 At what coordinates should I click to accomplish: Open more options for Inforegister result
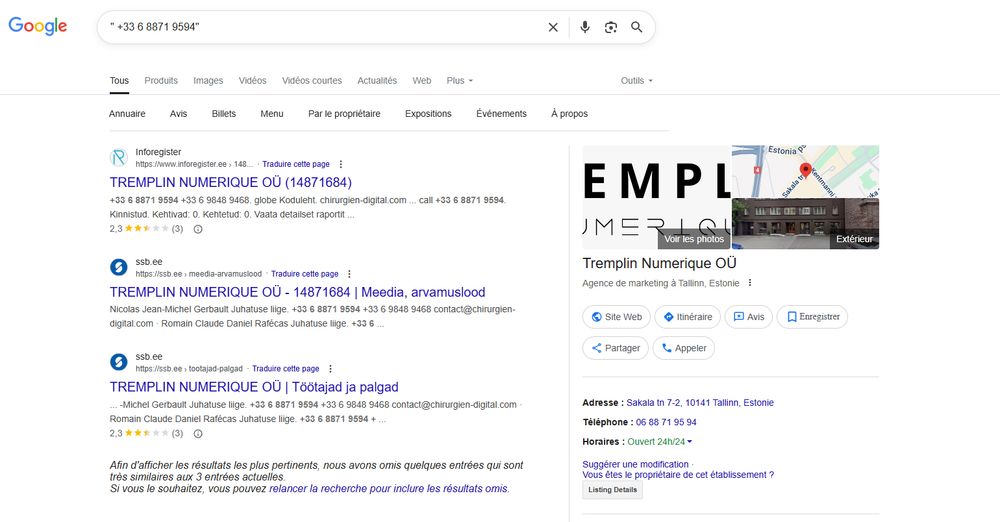pos(341,164)
